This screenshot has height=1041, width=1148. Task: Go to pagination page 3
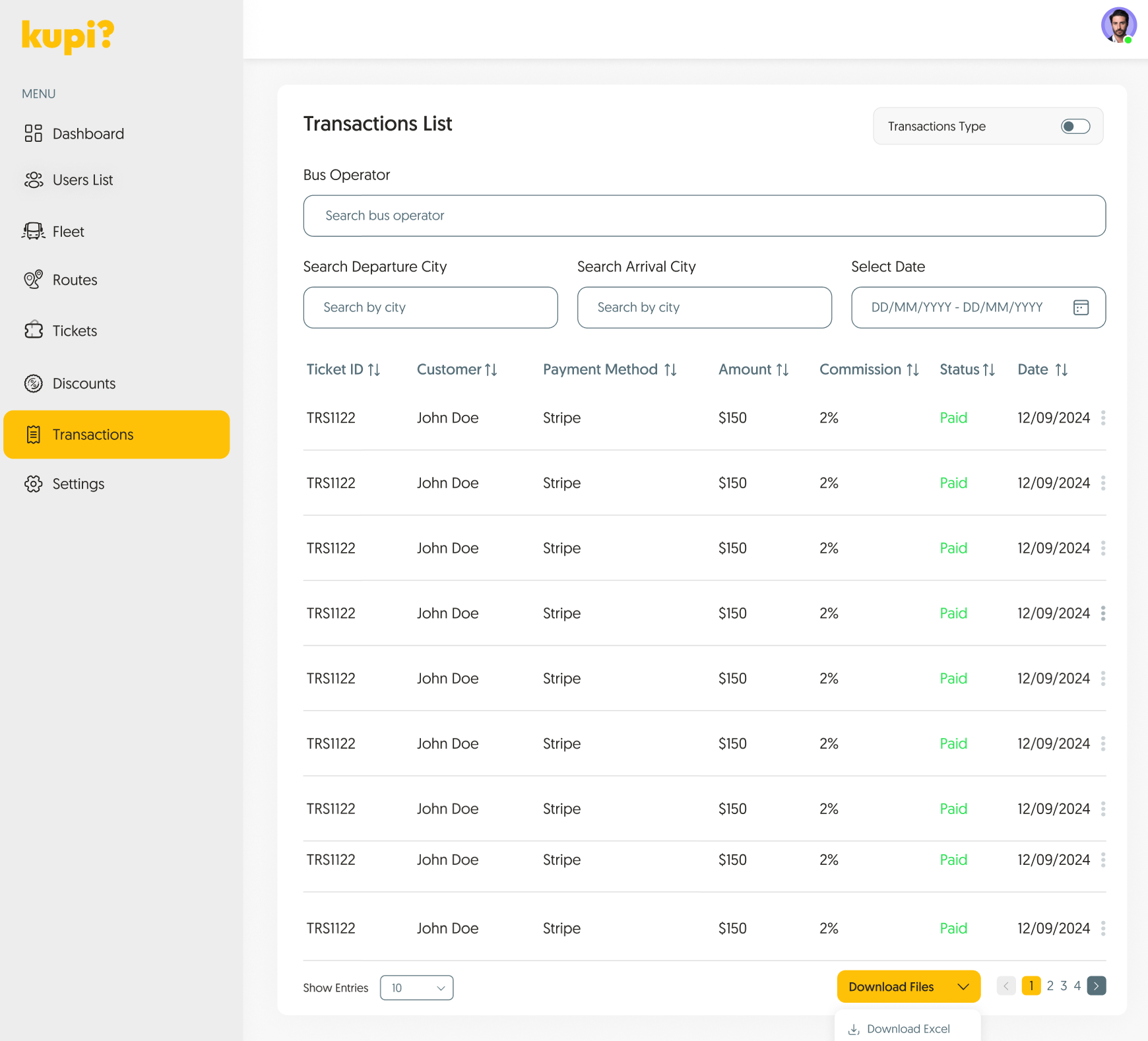click(1063, 986)
